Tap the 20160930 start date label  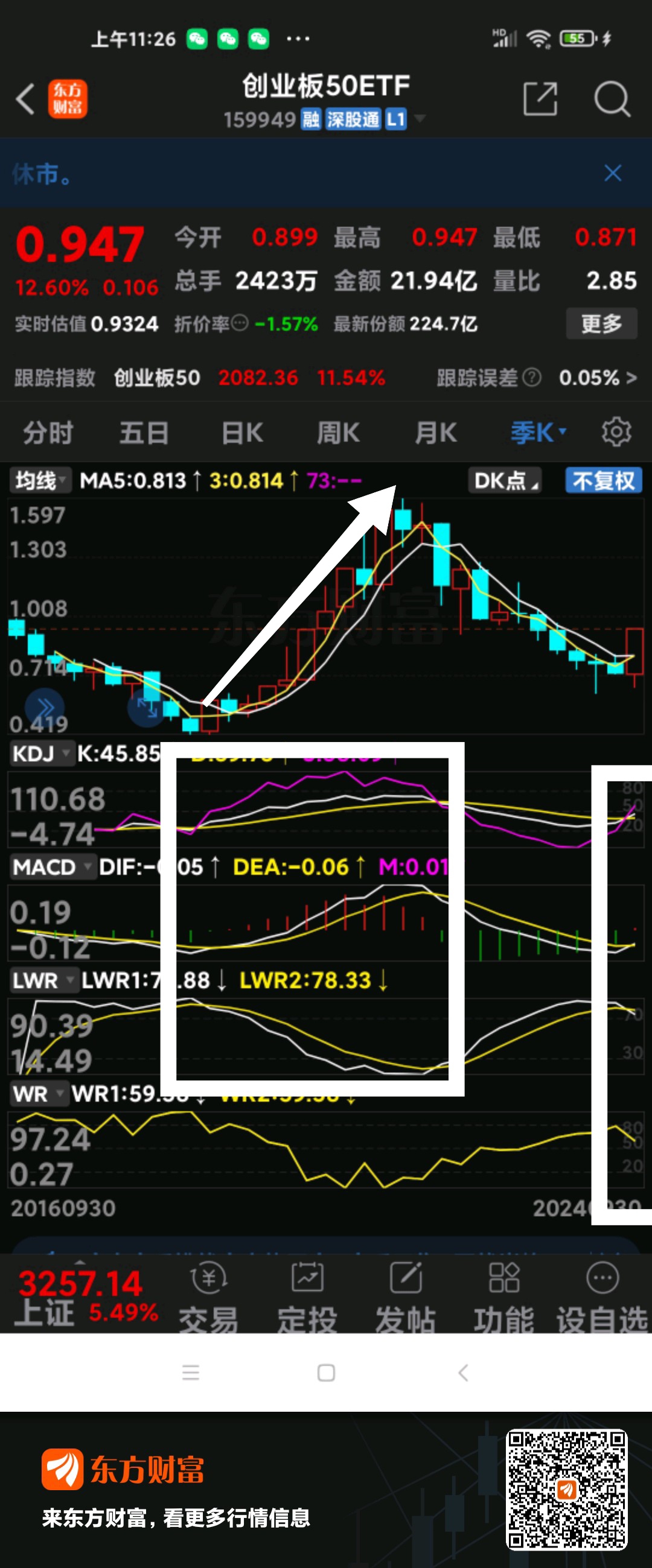pos(63,1208)
